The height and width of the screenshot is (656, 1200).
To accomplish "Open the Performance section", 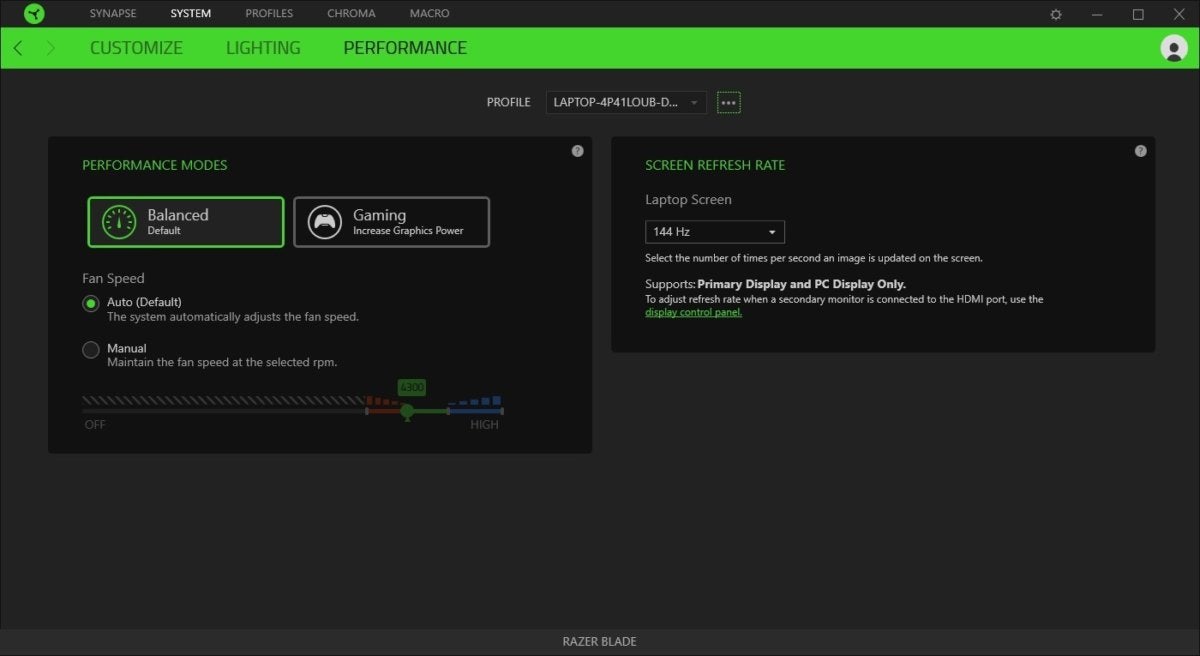I will tap(405, 48).
